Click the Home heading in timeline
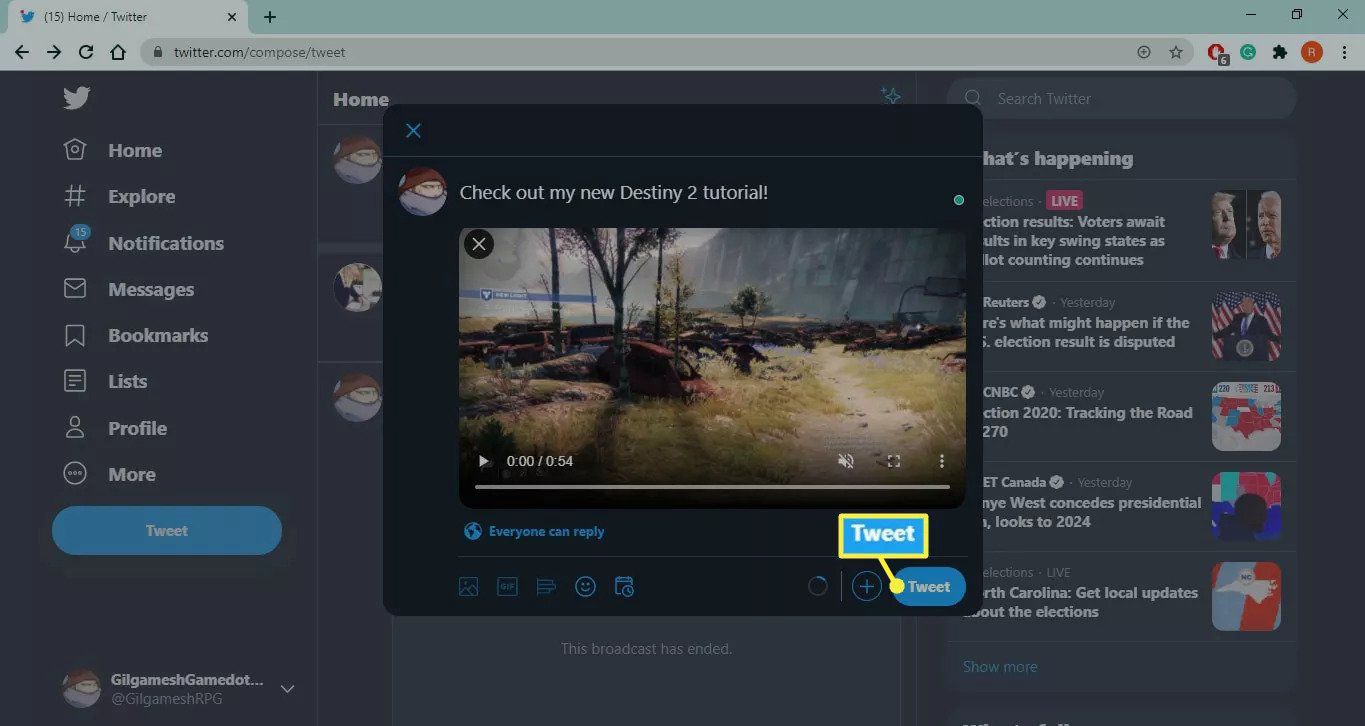 tap(361, 99)
